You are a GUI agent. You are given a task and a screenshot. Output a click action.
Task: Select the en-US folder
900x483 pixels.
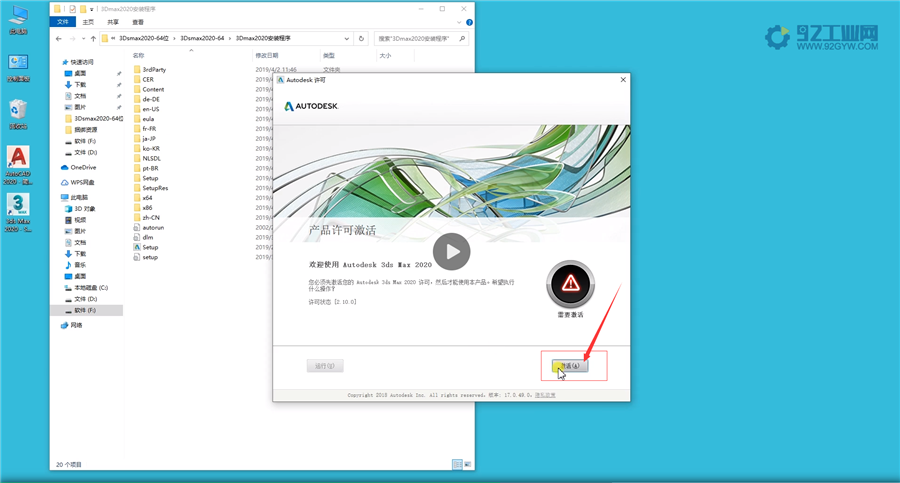tap(146, 109)
